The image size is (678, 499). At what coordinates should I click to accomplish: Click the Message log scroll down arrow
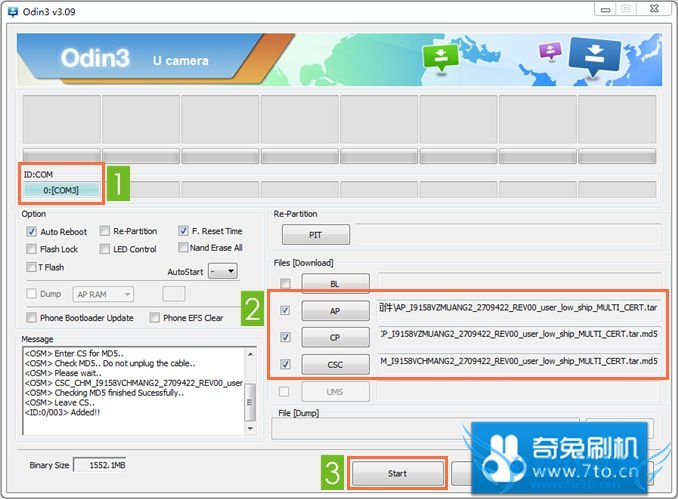click(250, 428)
